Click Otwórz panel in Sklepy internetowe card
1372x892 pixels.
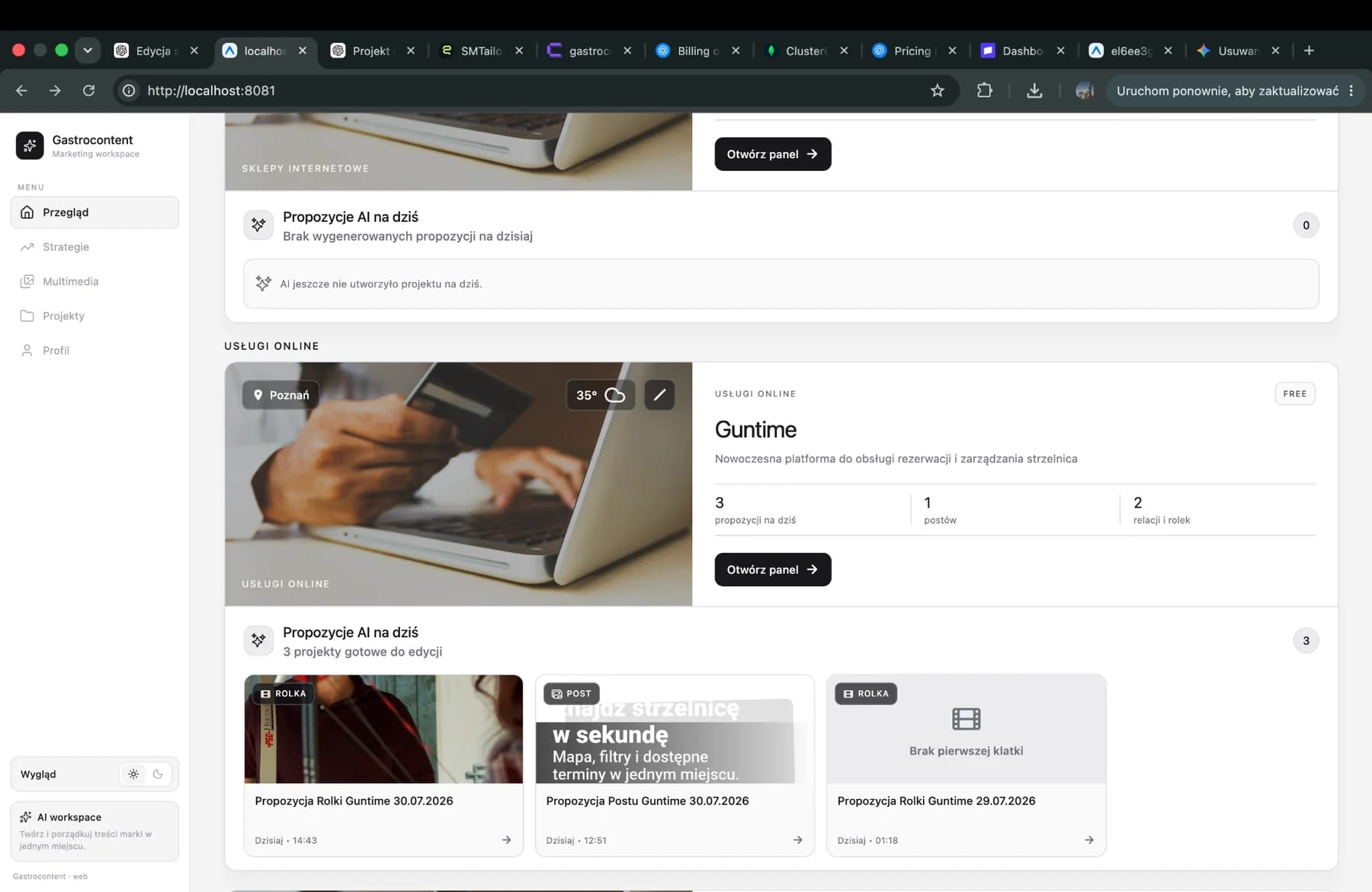pyautogui.click(x=772, y=154)
